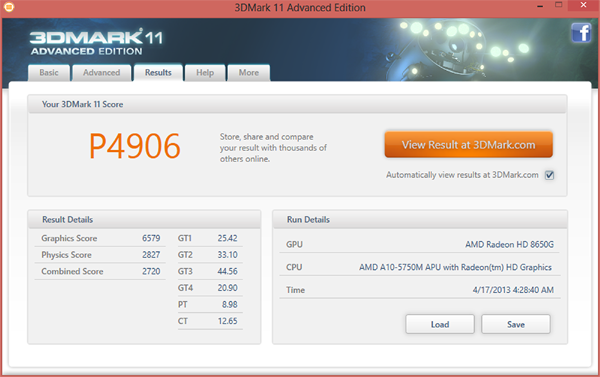Select the Physics Score row

(x=100, y=255)
